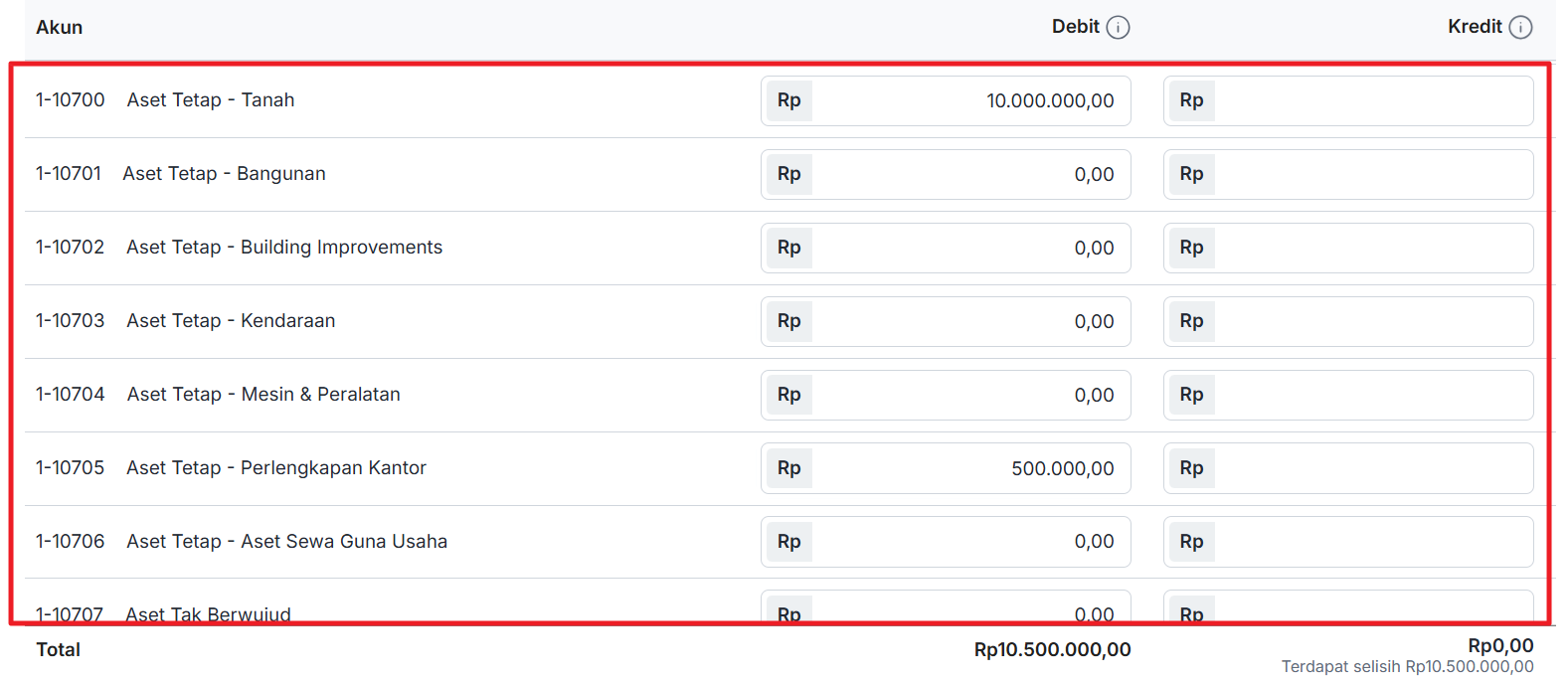Edit Debit for Mesin & Peralatan
Image resolution: width=1568 pixels, height=683 pixels.
969,395
